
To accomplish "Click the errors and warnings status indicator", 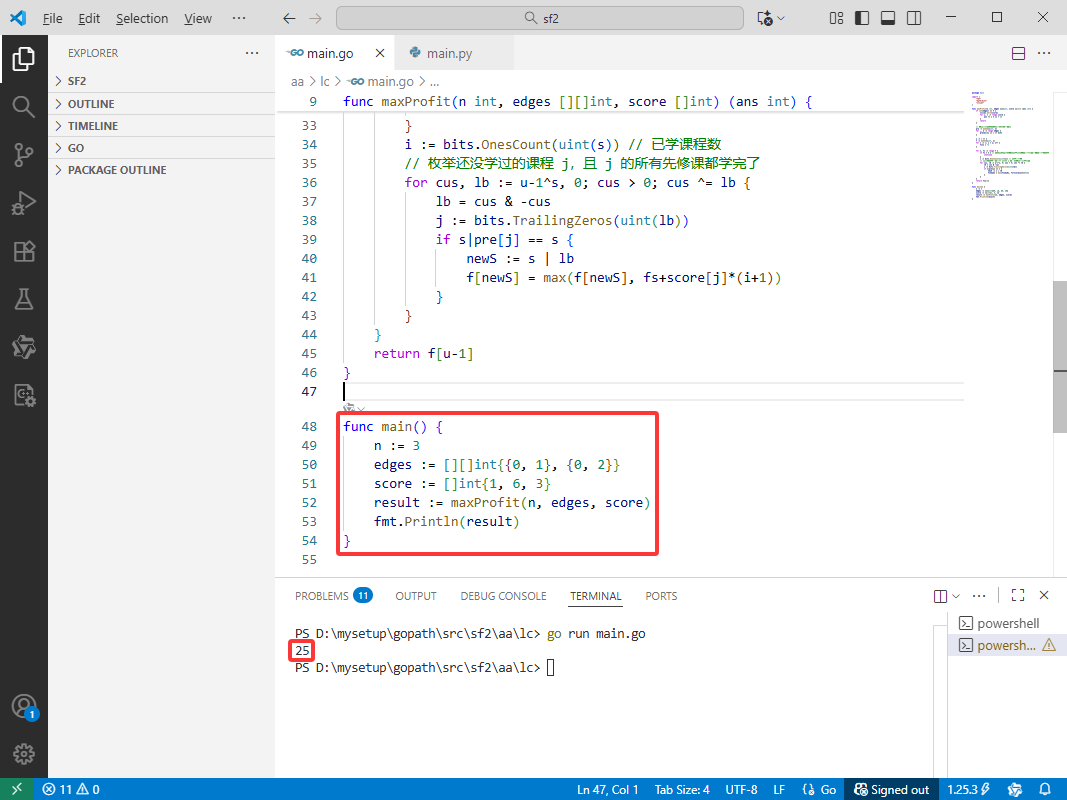I will point(71,789).
